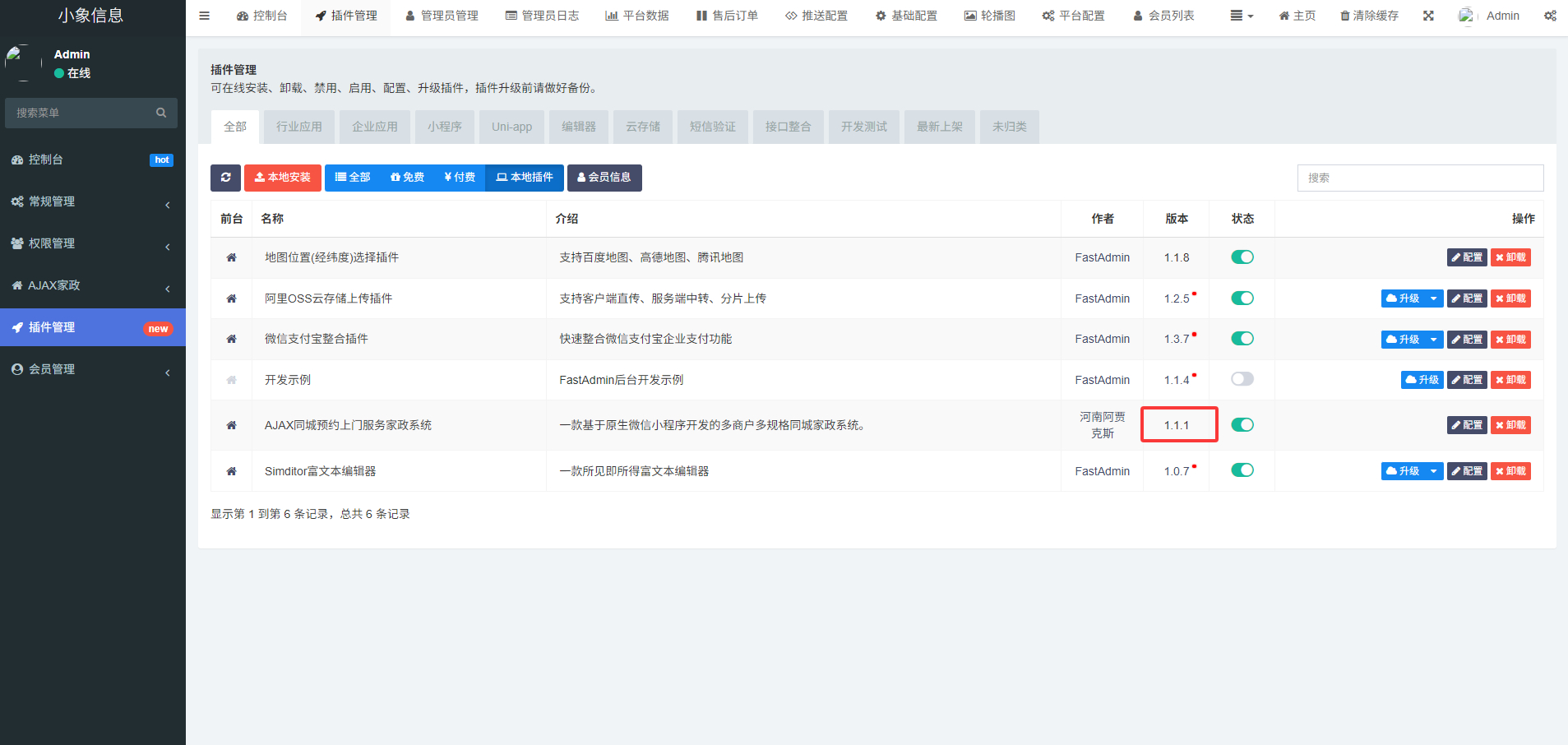Switch to the 云存储 category tab

tap(642, 126)
